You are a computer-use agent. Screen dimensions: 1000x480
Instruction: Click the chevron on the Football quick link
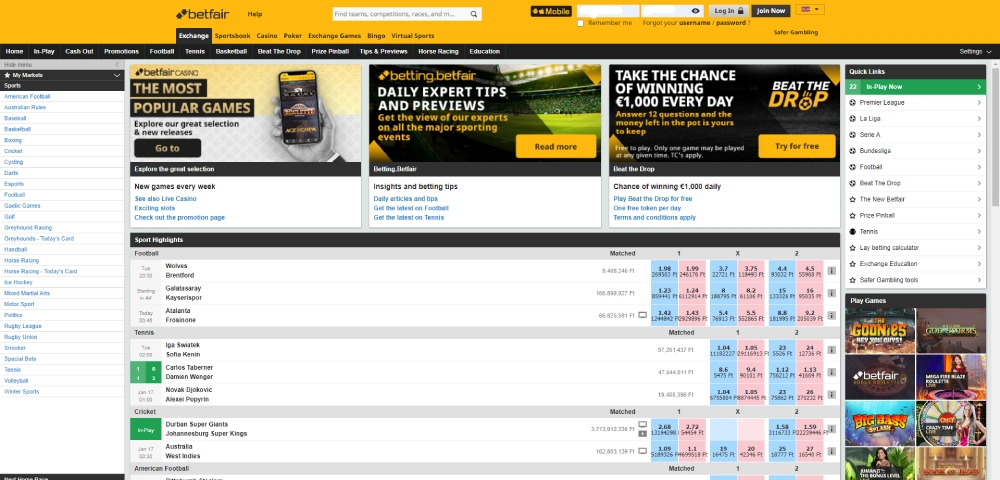(x=979, y=167)
